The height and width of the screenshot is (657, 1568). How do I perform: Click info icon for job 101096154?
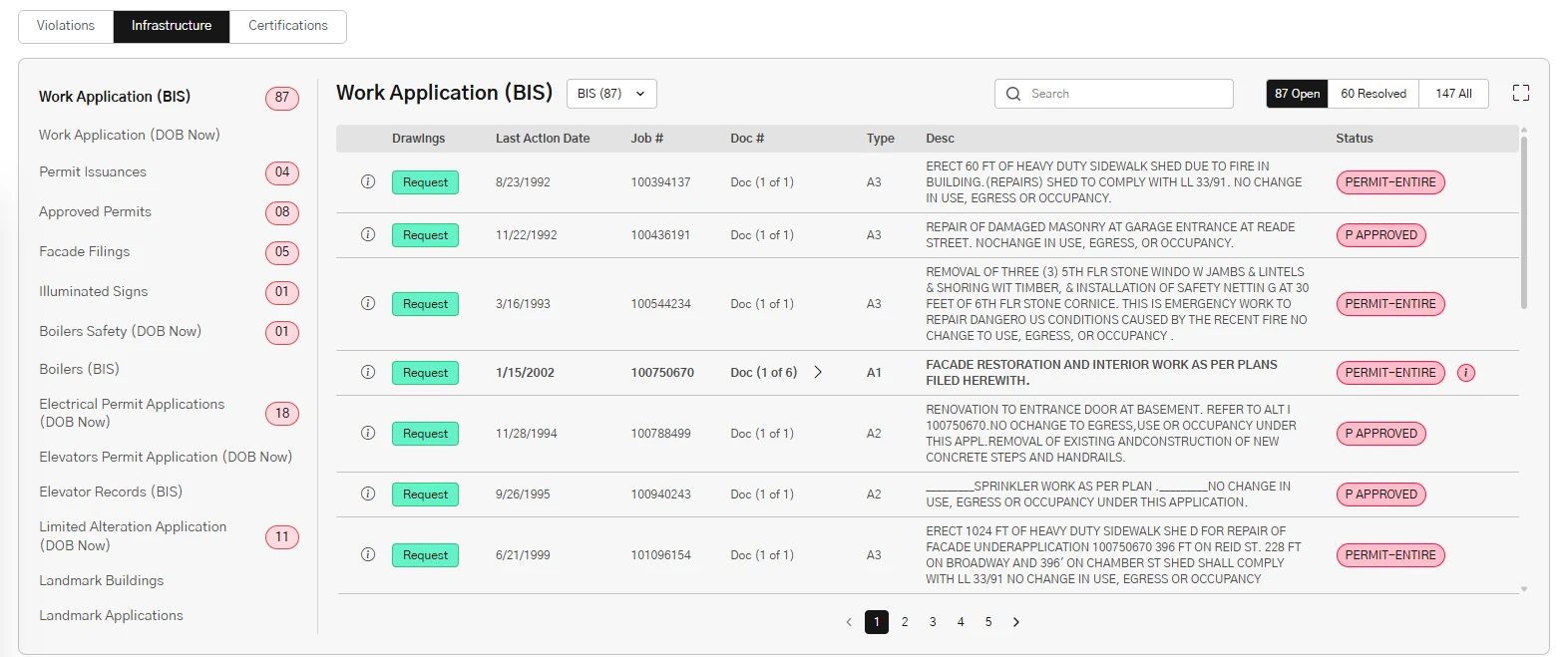[368, 555]
